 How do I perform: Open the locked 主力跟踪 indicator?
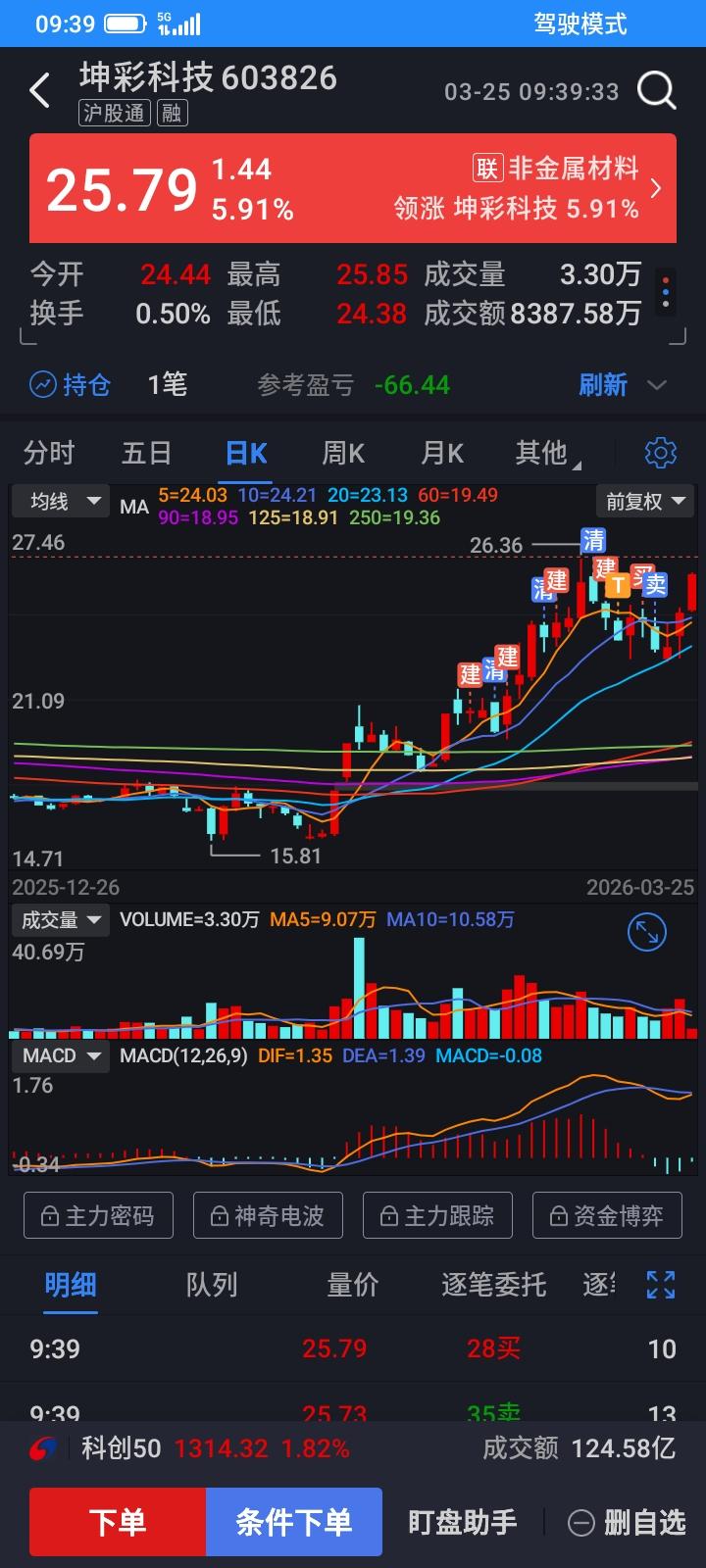point(437,1216)
